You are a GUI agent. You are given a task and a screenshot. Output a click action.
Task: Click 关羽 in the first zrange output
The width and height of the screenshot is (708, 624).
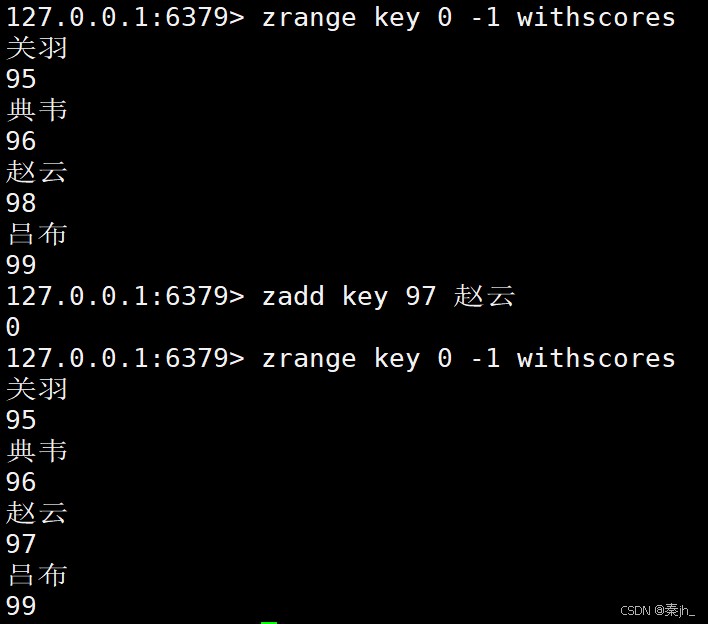pyautogui.click(x=37, y=48)
